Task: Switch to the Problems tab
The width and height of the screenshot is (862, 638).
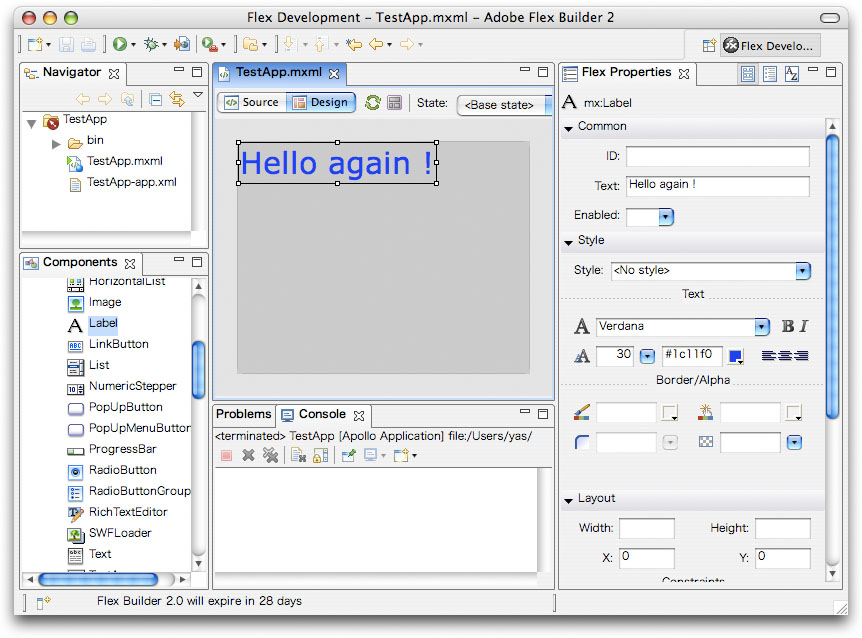Action: 244,414
